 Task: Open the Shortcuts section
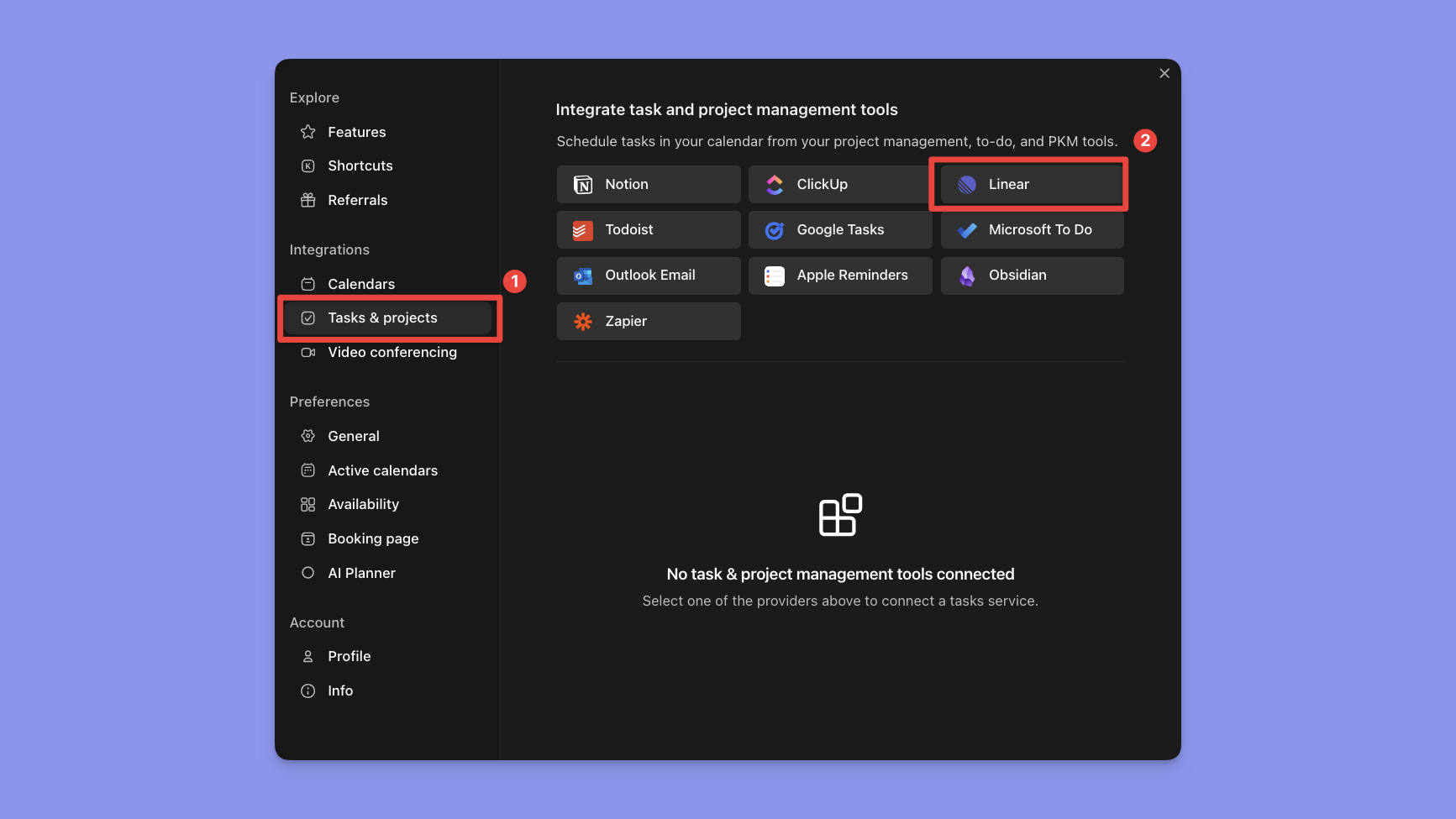(x=387, y=166)
